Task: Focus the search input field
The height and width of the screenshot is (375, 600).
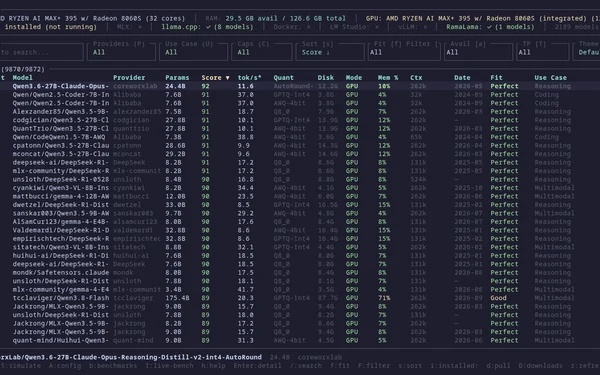Action: pyautogui.click(x=41, y=52)
